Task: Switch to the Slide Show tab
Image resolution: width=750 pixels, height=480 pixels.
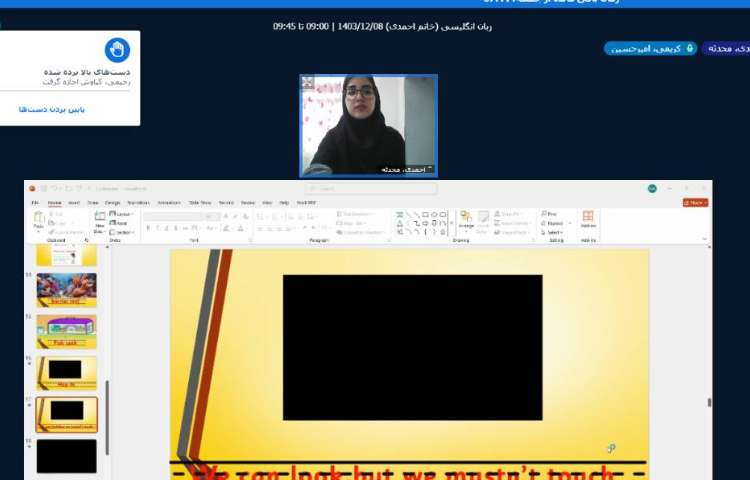Action: [200, 203]
